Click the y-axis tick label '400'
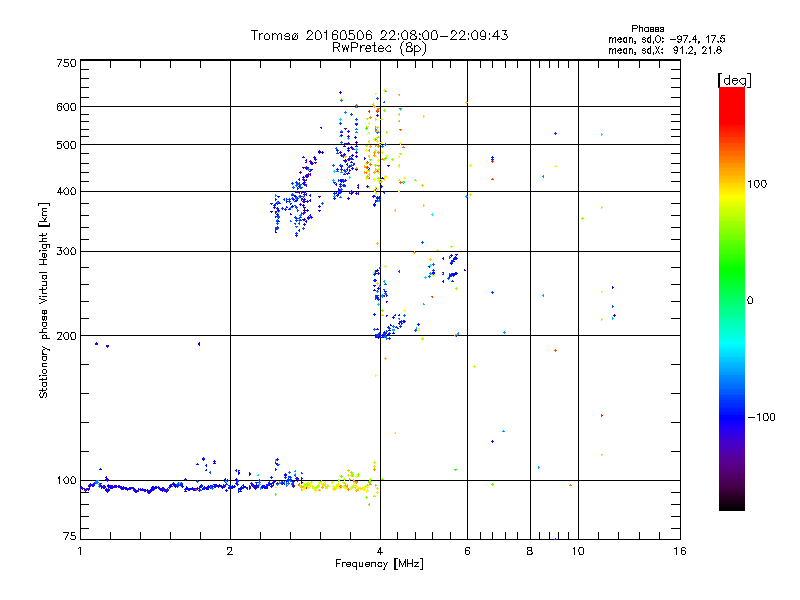 point(66,191)
